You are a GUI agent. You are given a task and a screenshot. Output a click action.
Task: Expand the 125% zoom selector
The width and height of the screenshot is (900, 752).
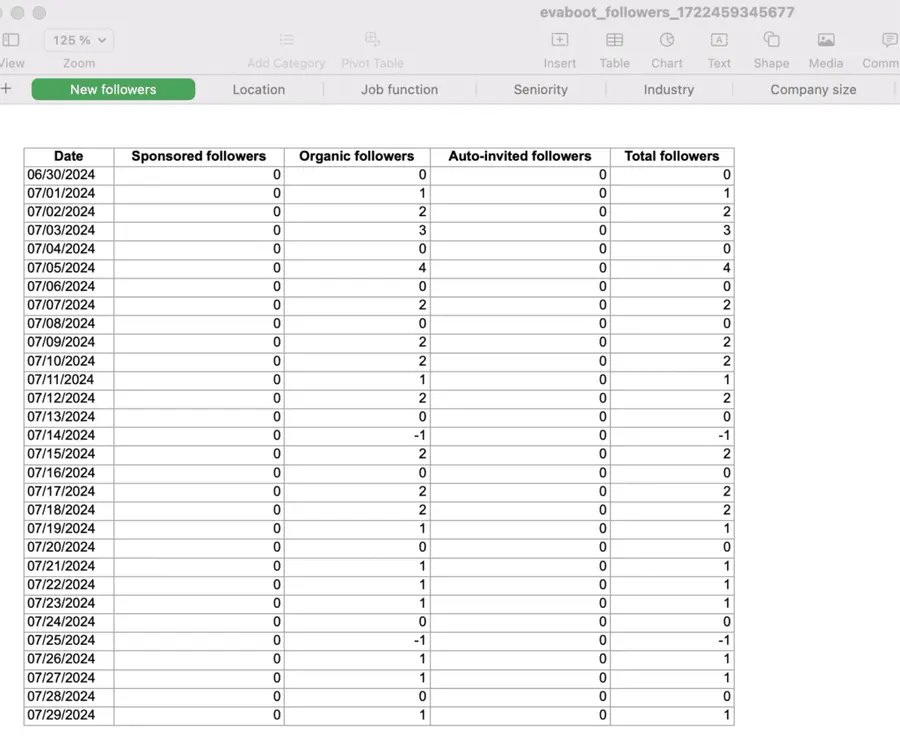pos(78,40)
